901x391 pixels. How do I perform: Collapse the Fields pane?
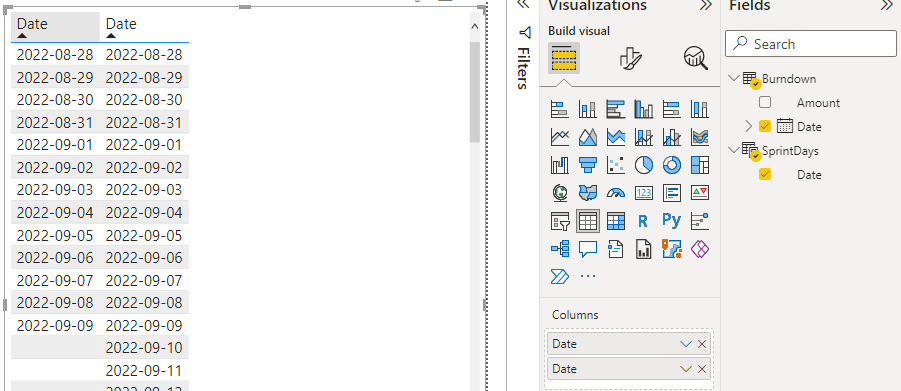pos(887,5)
